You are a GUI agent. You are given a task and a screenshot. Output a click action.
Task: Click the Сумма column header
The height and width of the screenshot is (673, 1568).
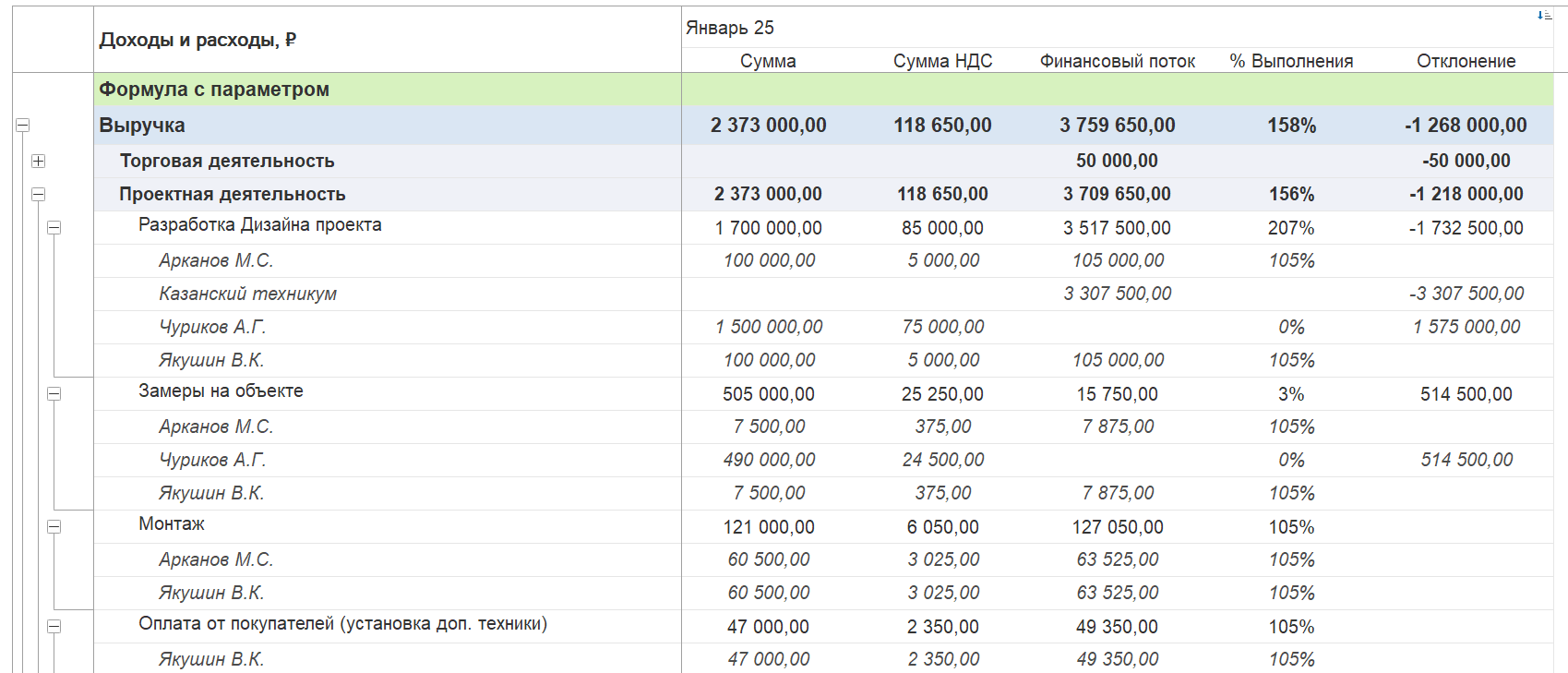tap(768, 61)
